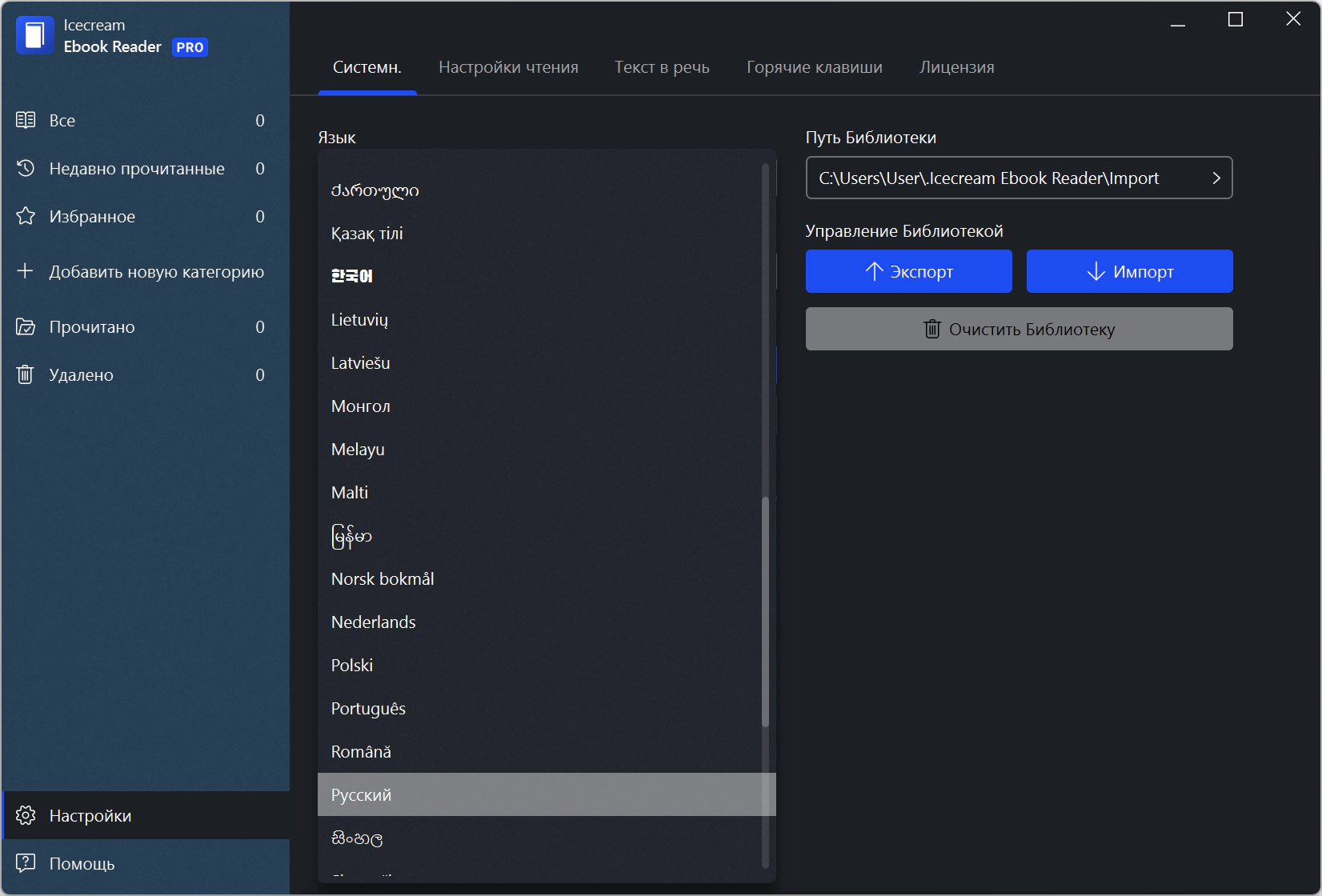Click the gear icon beside Настройки
Screen dimensions: 1322x896
pos(26,815)
